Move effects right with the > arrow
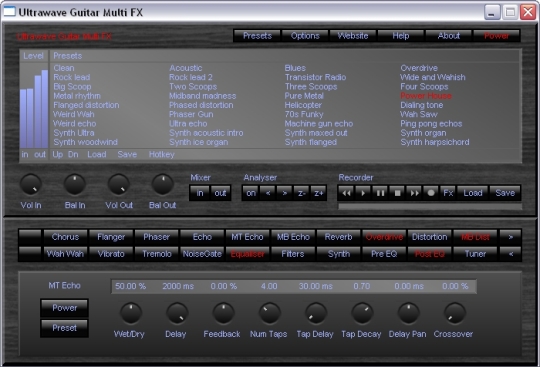The image size is (540, 367). 511,237
